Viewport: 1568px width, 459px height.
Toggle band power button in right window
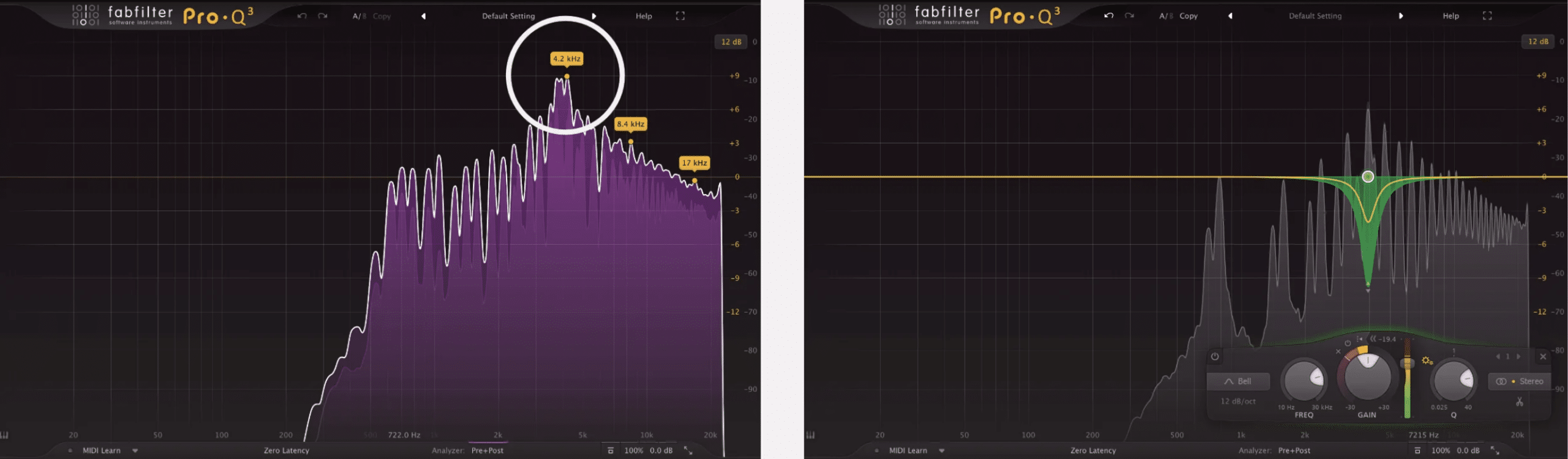coord(1215,356)
